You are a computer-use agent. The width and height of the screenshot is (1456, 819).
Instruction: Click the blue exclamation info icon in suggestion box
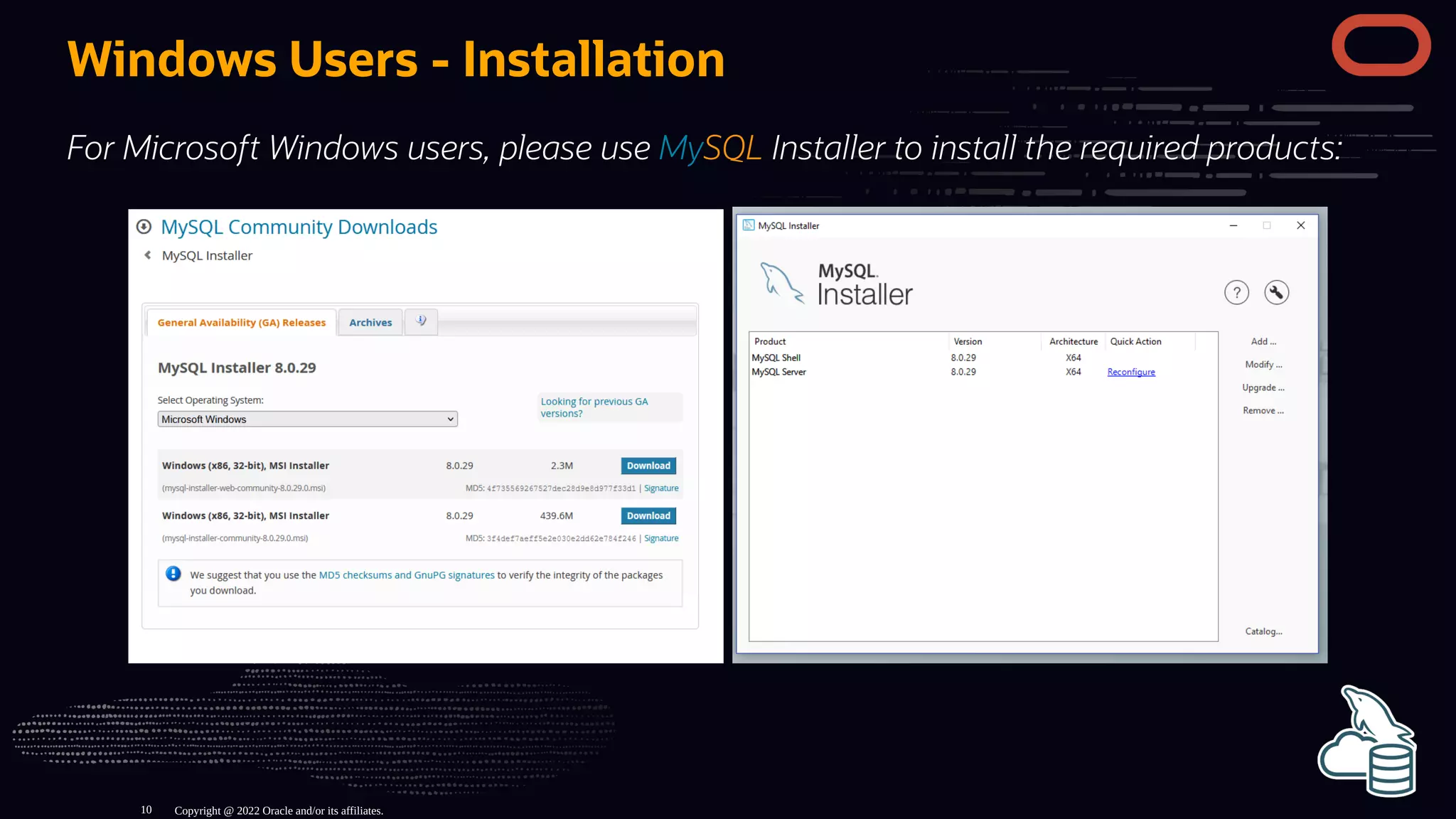point(173,574)
